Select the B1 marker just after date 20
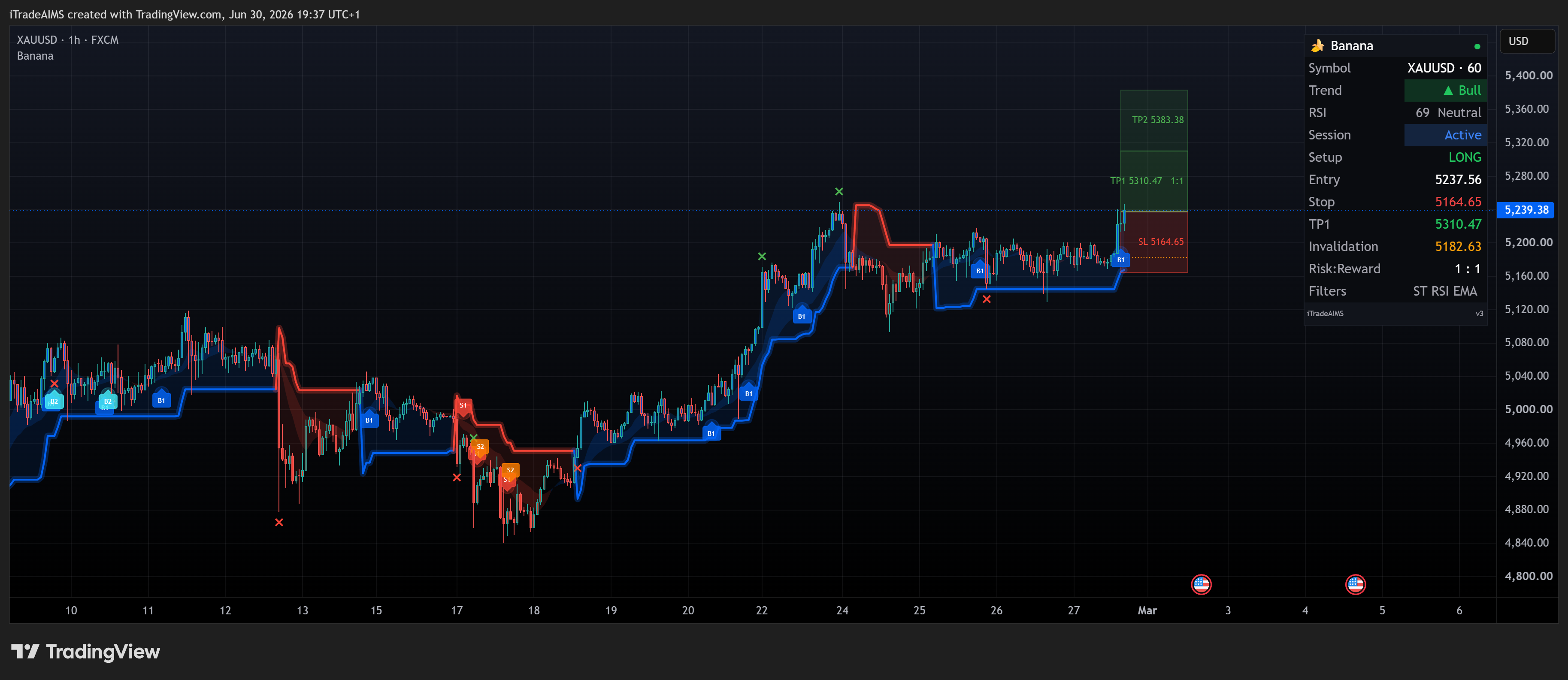Viewport: 1568px width, 680px height. (711, 433)
